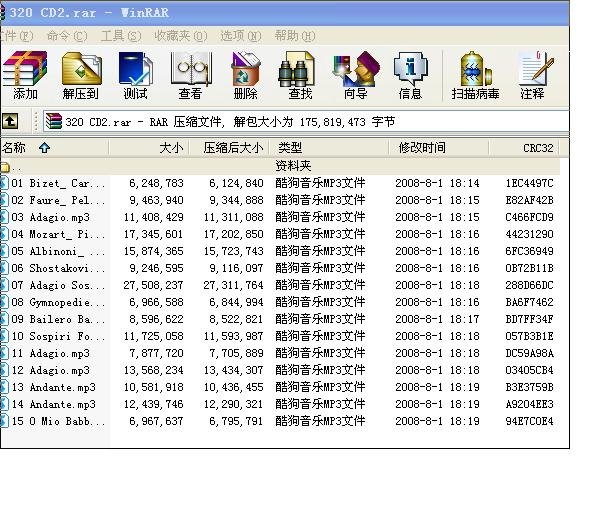Select file 08 Gymnopedie...
This screenshot has height=512, width=590.
click(58, 302)
